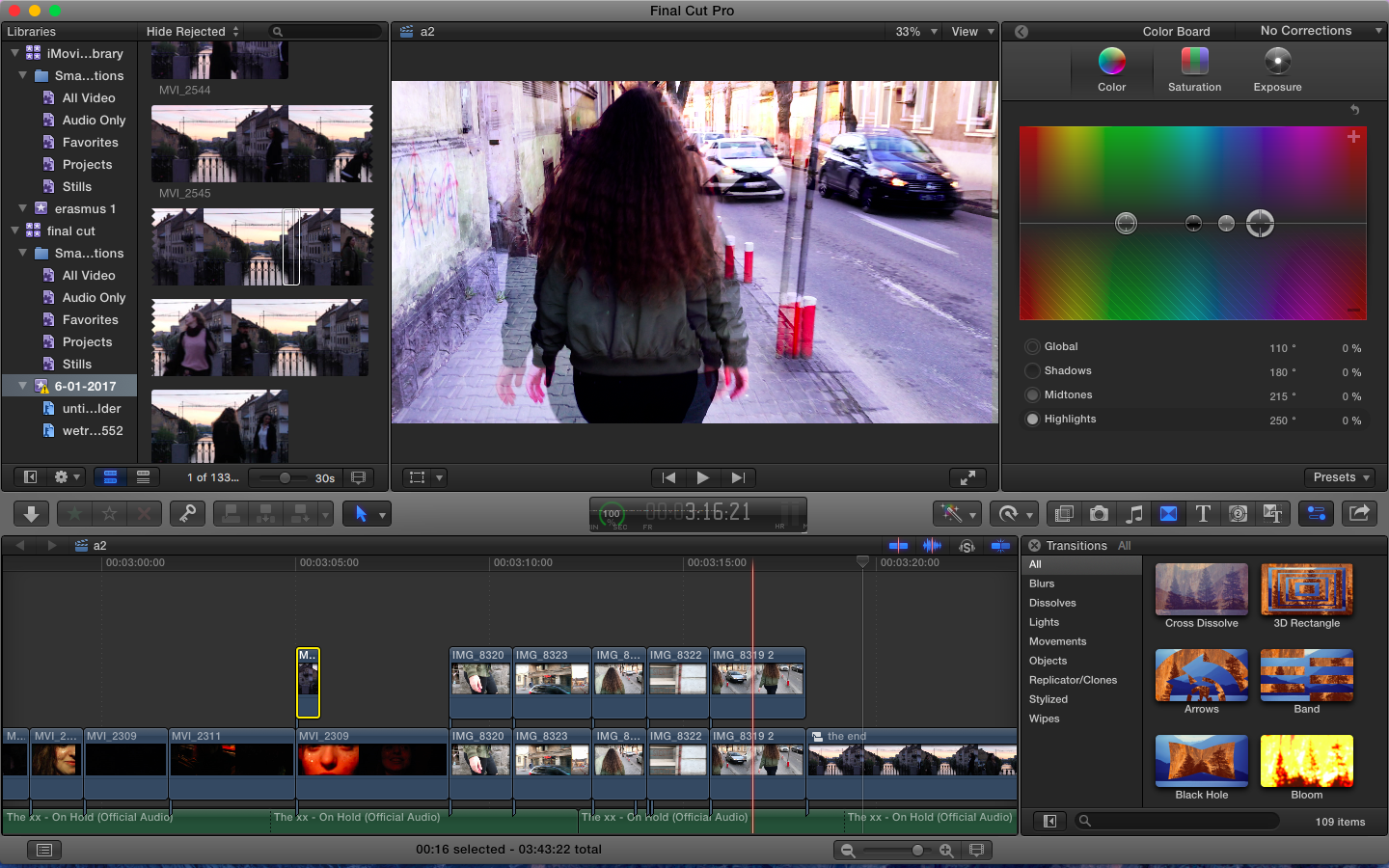Image resolution: width=1389 pixels, height=868 pixels.
Task: Click the Cross Dissolve transition thumbnail
Action: tap(1202, 589)
